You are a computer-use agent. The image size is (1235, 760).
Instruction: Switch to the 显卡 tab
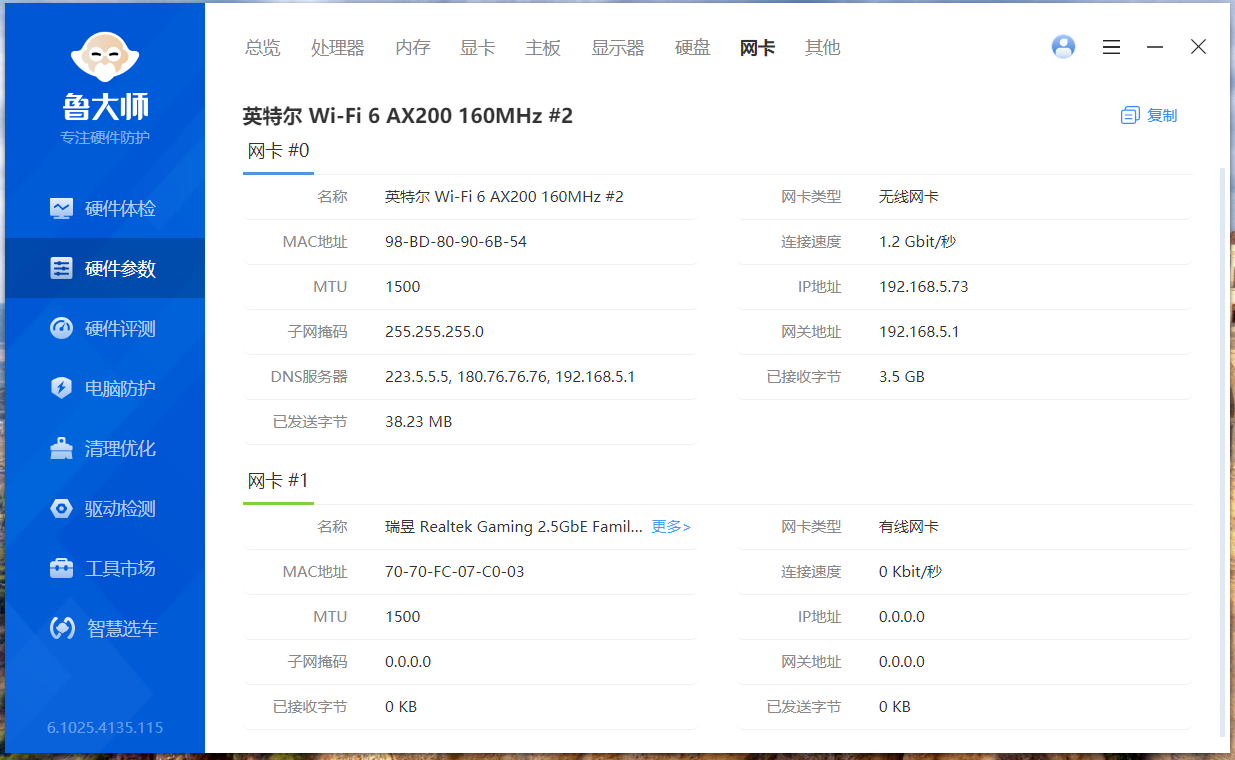coord(478,47)
